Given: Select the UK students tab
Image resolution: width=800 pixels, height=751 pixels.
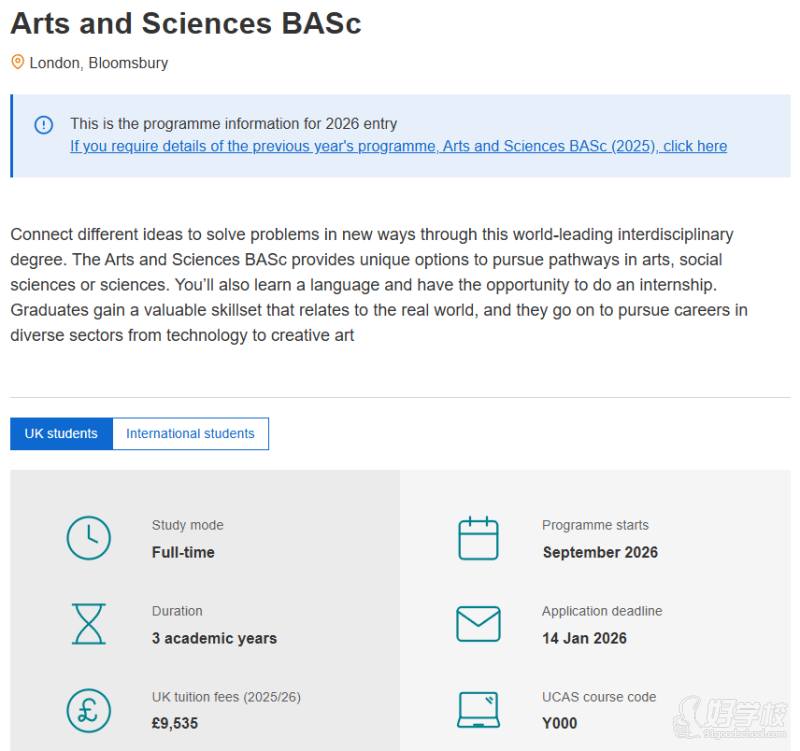Looking at the screenshot, I should coord(61,434).
